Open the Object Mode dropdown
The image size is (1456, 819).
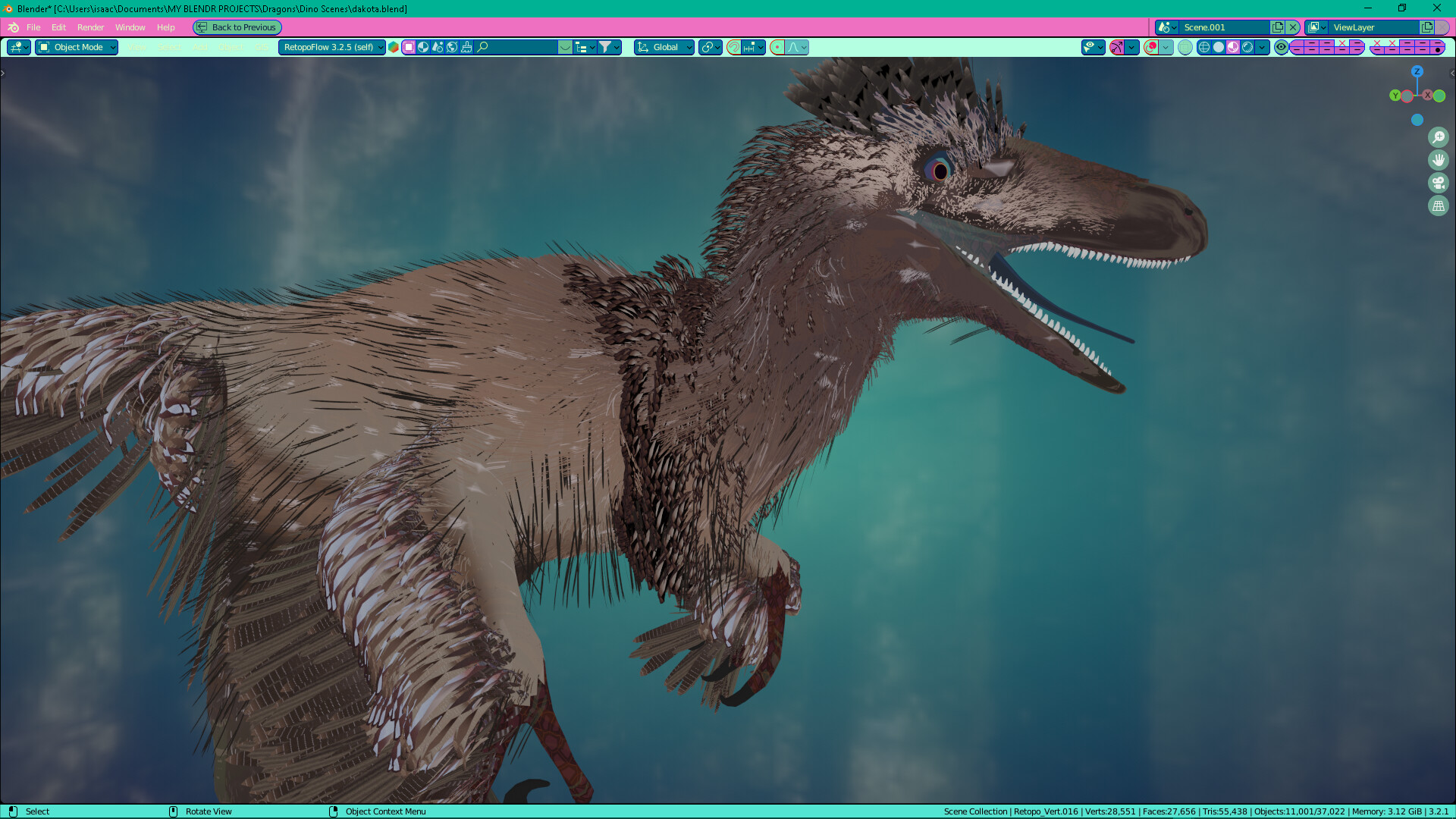click(x=76, y=47)
